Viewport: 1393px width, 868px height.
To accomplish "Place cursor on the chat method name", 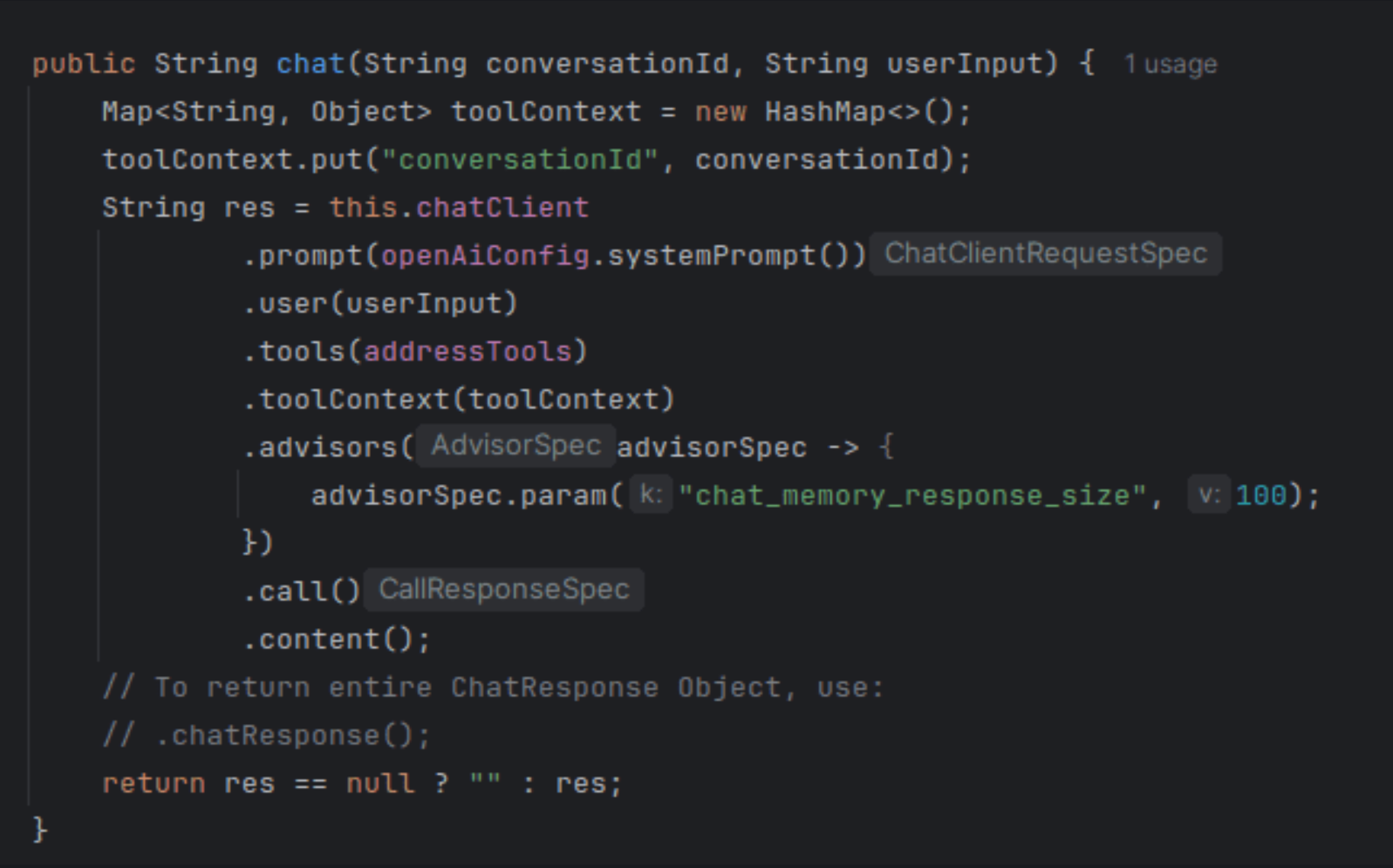I will tap(310, 64).
